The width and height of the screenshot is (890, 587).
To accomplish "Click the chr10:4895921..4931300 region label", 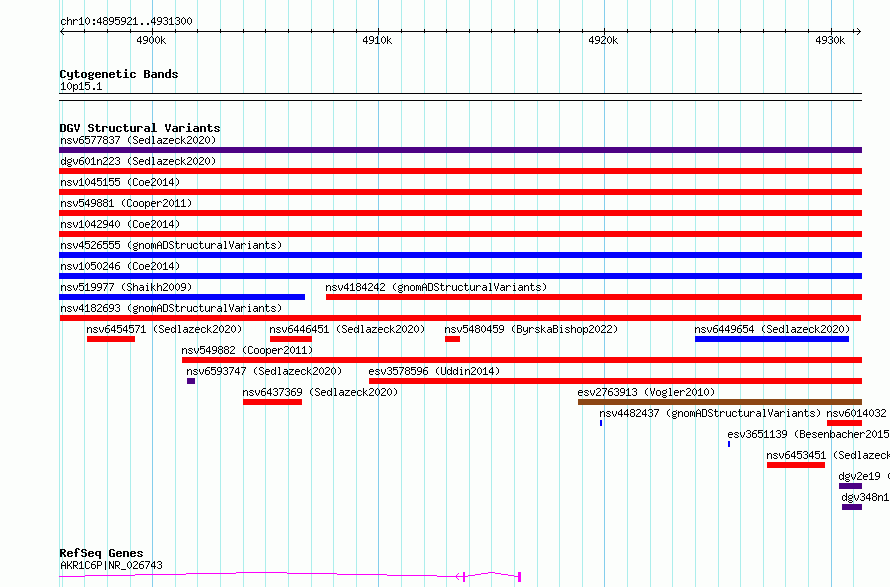I will pos(126,21).
